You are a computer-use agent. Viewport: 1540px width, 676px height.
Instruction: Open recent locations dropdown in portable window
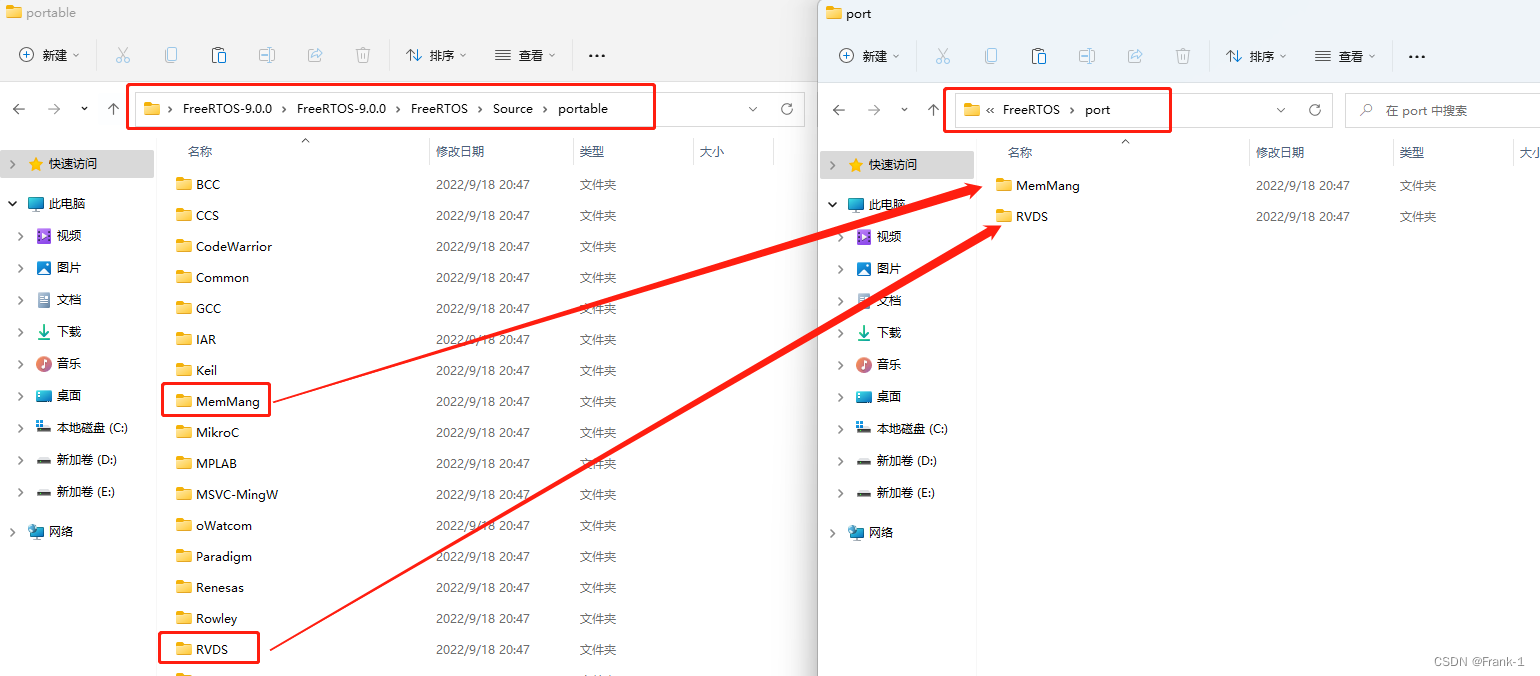[x=84, y=109]
